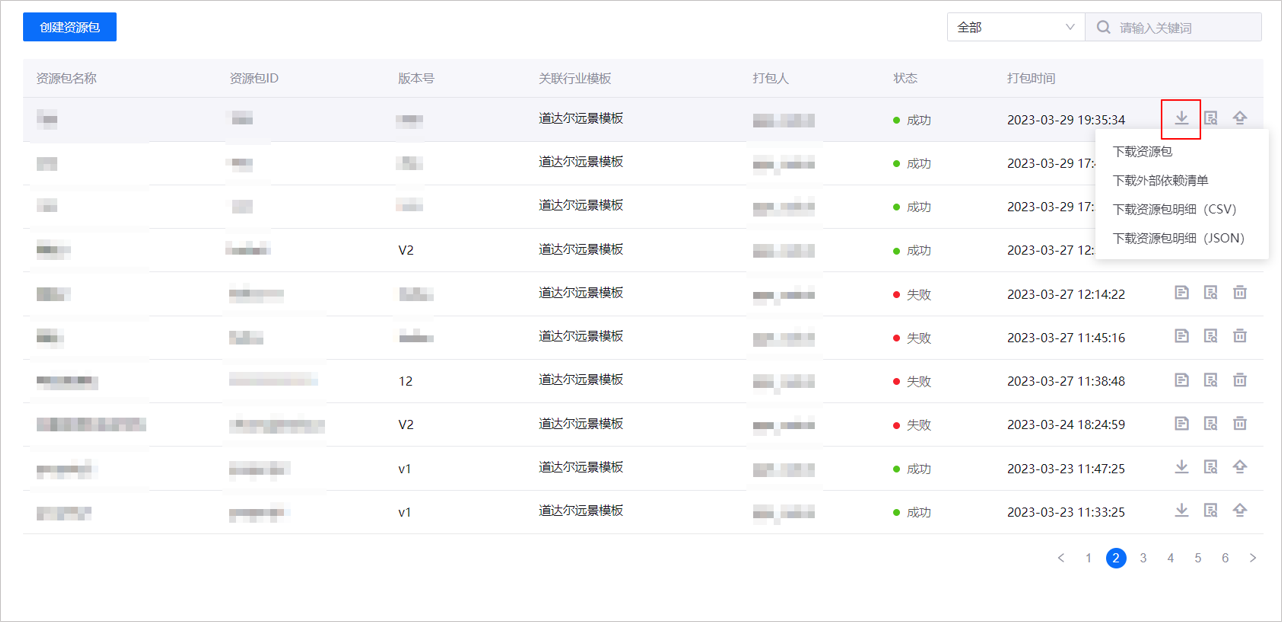Click the 创建资源包 button
This screenshot has height=622, width=1282.
point(70,27)
